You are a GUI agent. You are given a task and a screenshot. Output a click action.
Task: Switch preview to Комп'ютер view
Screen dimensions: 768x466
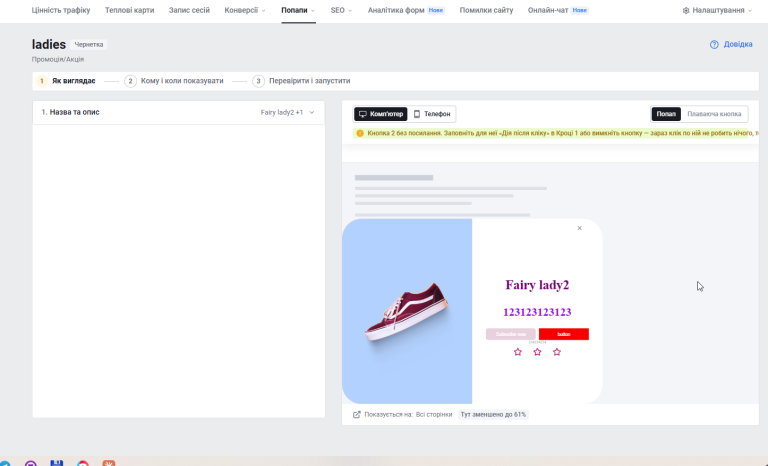point(381,114)
